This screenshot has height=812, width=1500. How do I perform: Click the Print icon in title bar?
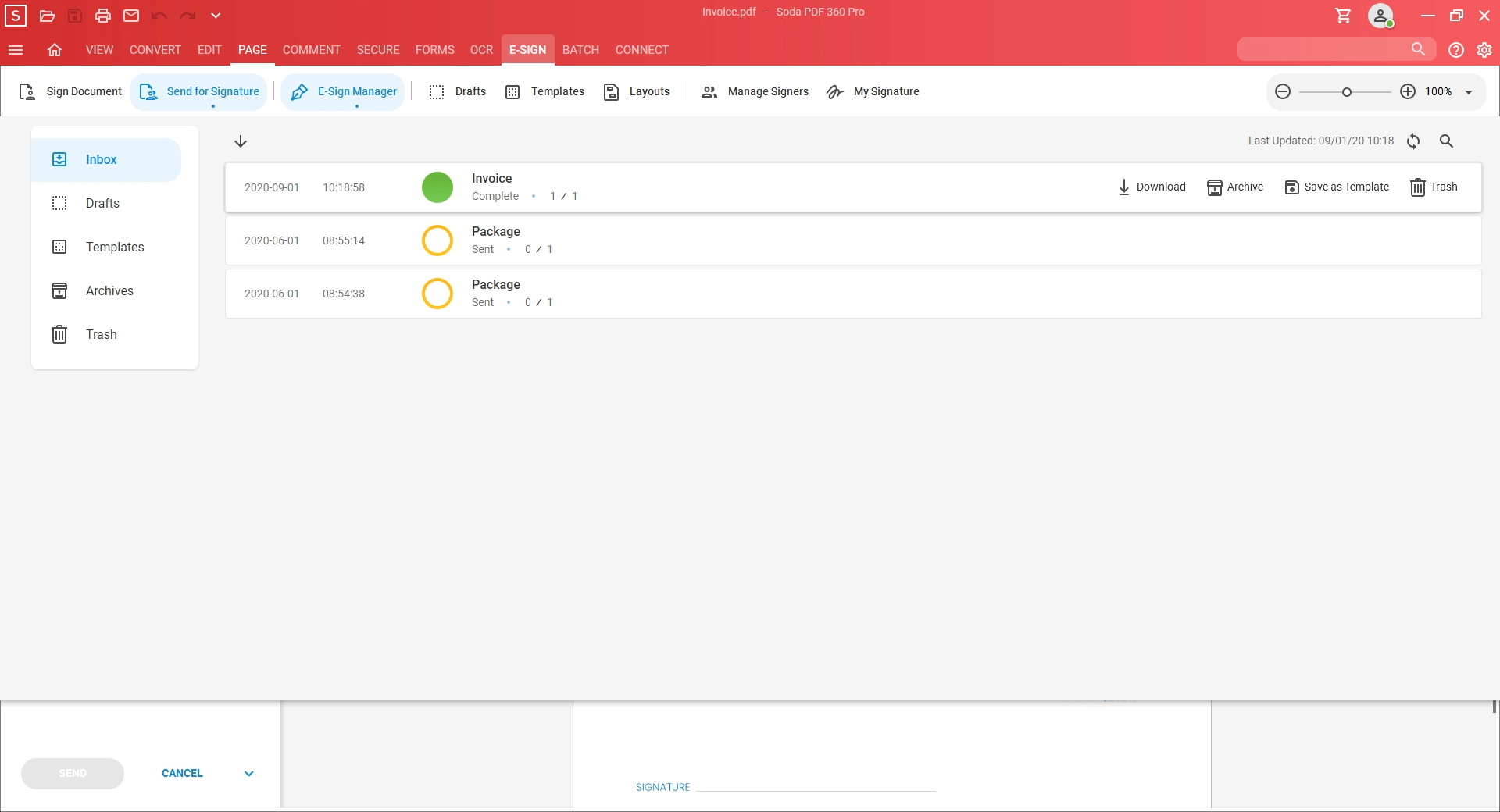pos(103,16)
